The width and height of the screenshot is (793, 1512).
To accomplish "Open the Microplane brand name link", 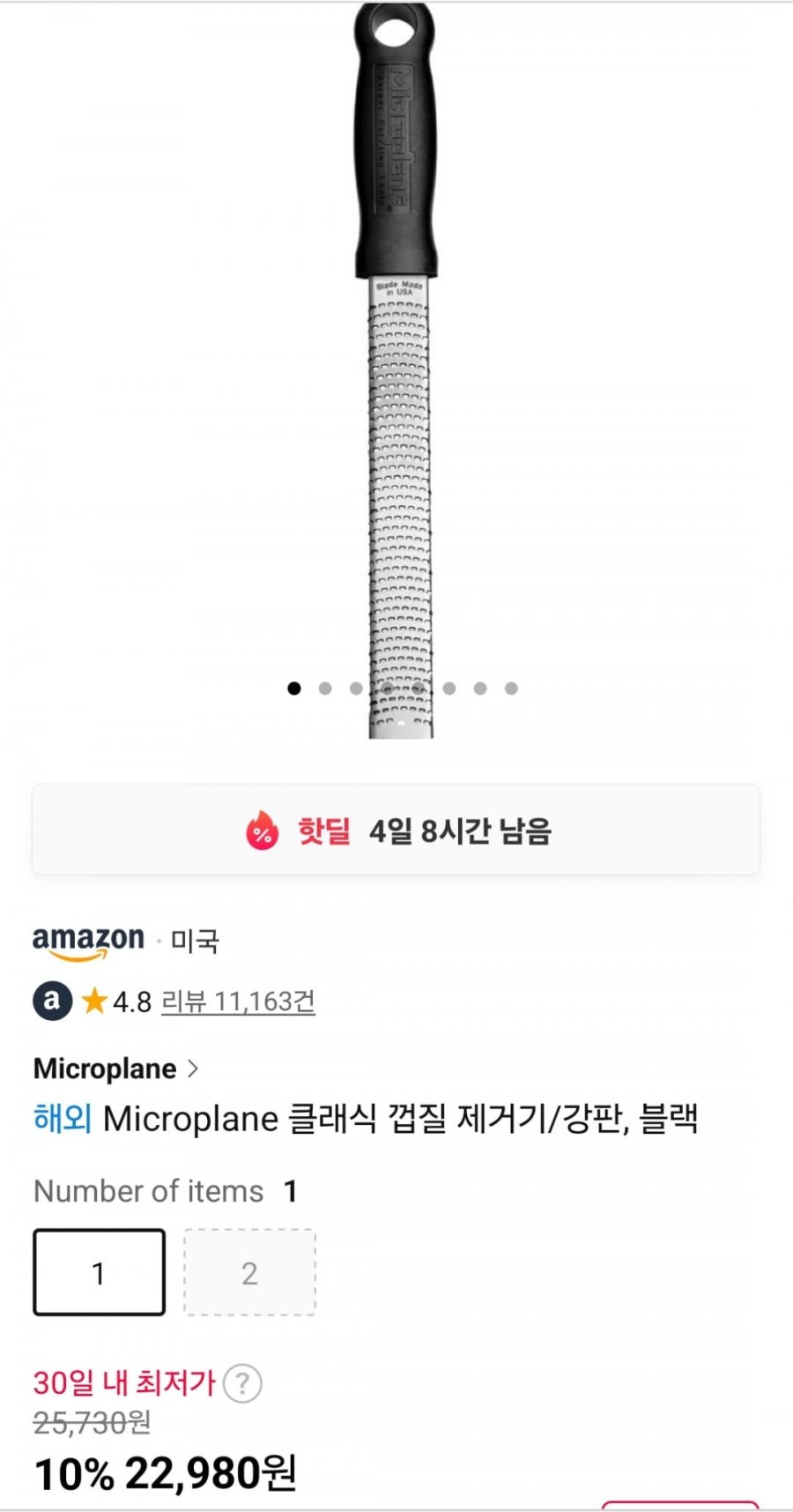I will (105, 1069).
